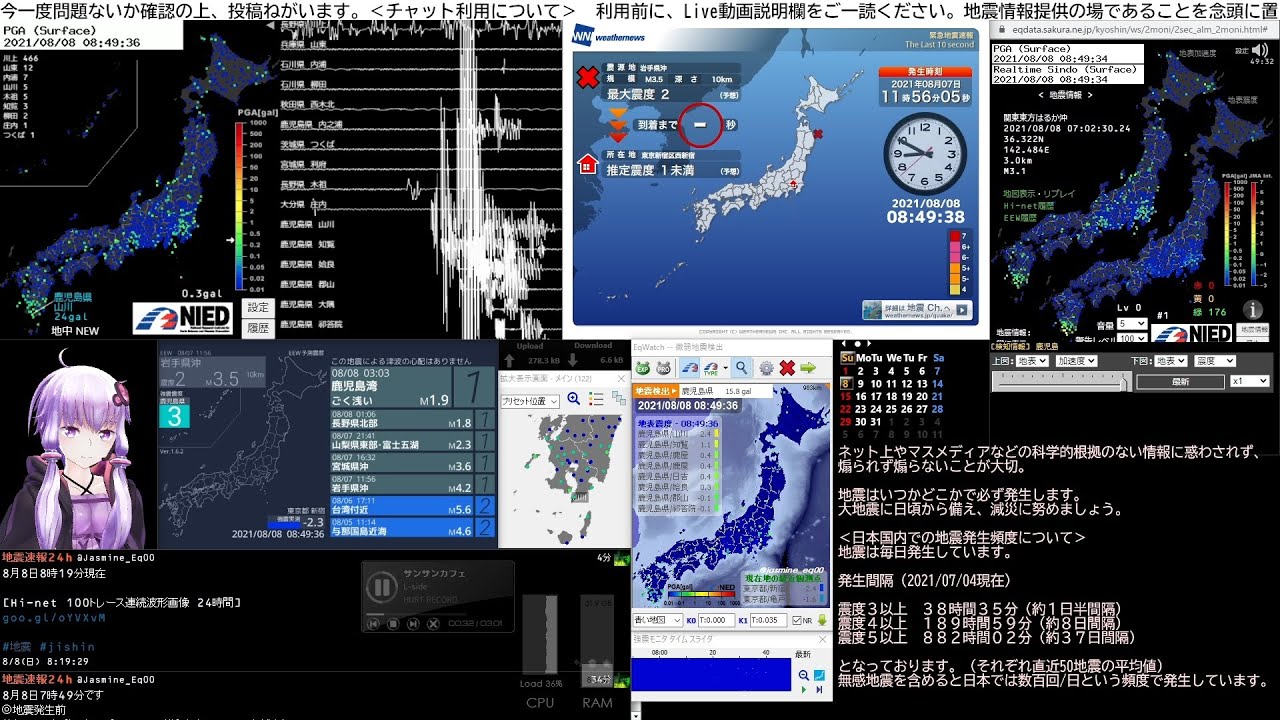1280x720 pixels.
Task: Click the speaker sound icon on monitor
Action: (x=1258, y=49)
